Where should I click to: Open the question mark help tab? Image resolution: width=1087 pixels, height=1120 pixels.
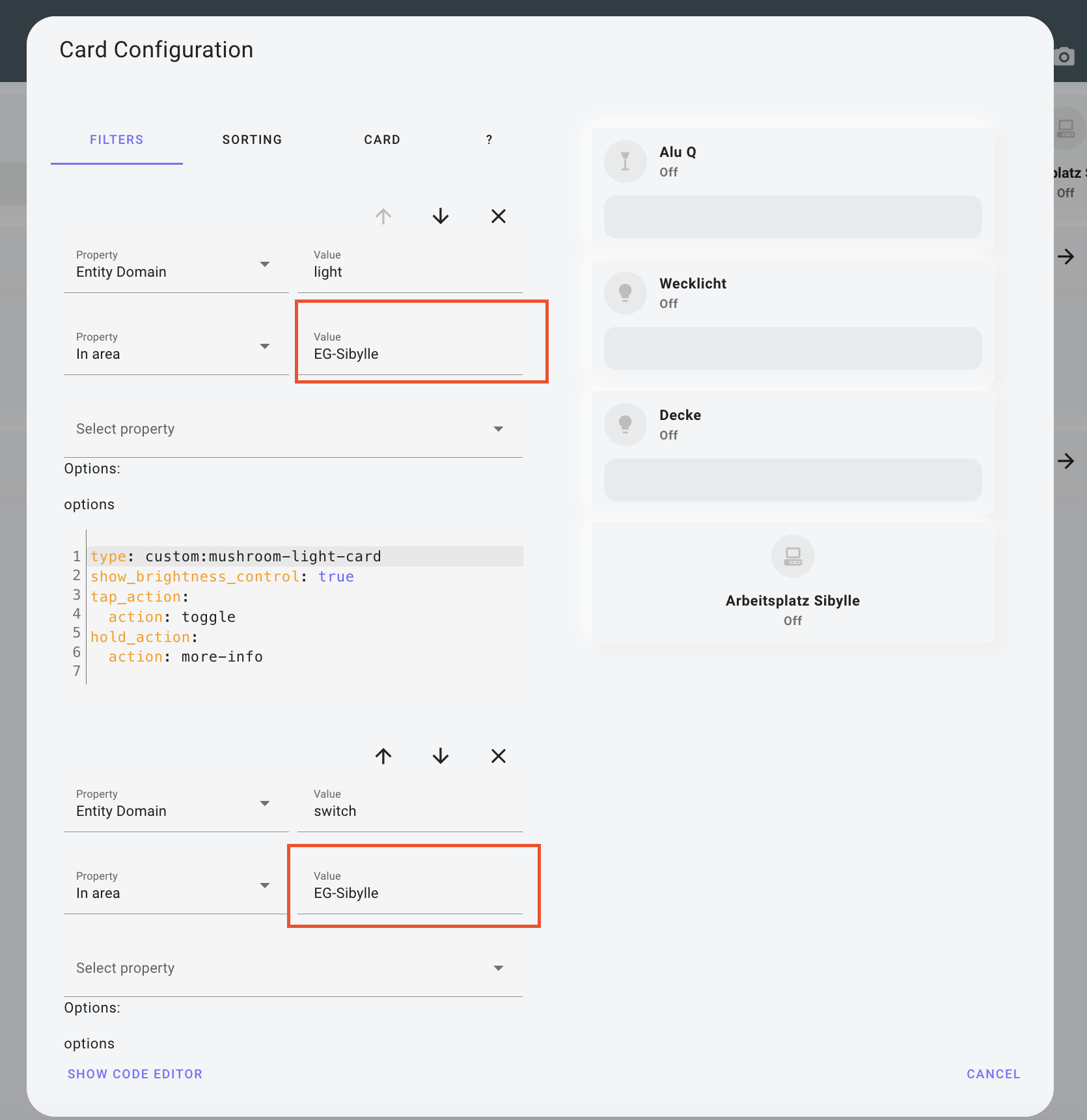(x=489, y=140)
